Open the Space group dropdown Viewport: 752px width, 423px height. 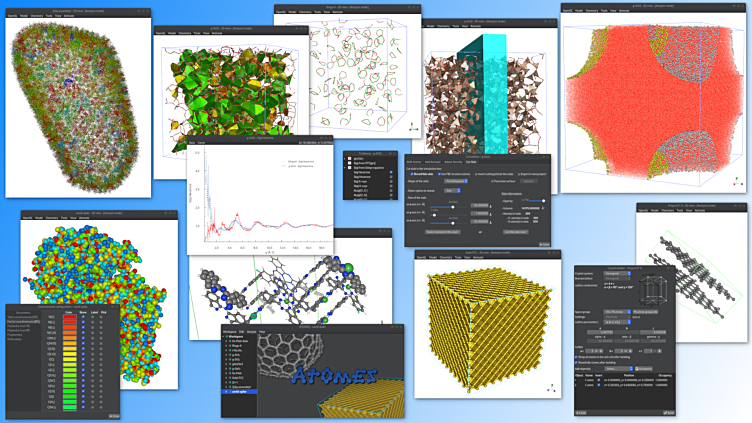click(x=617, y=313)
